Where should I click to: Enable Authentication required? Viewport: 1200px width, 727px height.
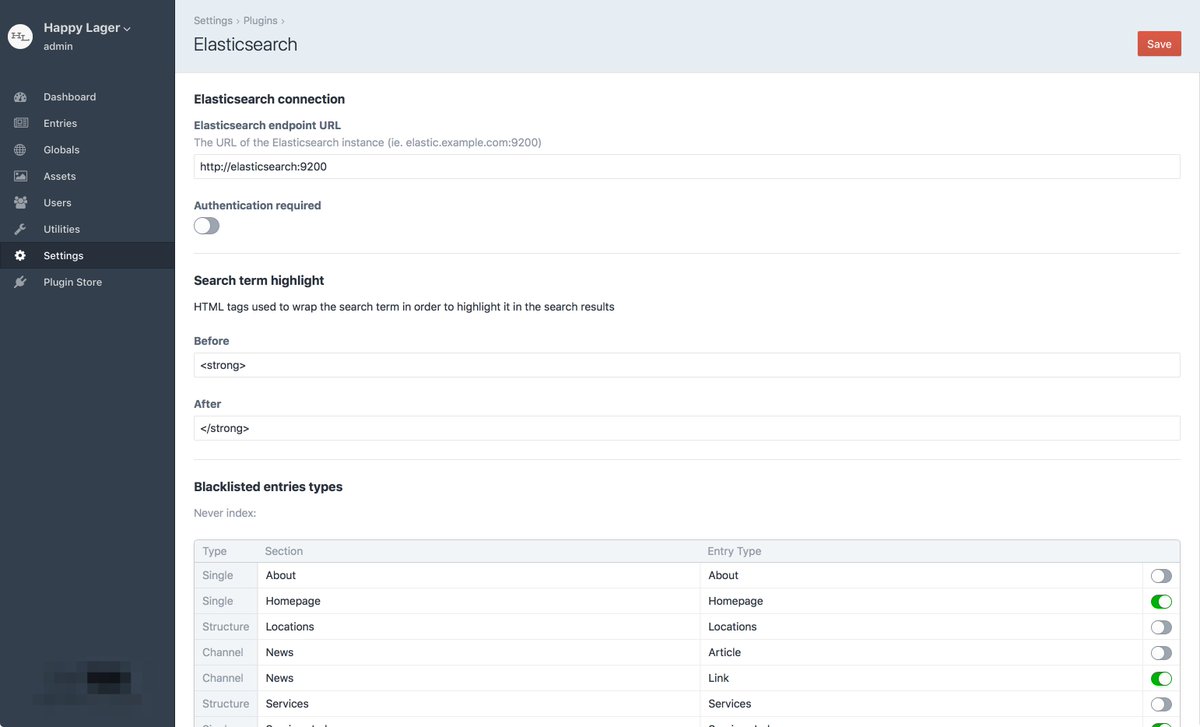[206, 225]
